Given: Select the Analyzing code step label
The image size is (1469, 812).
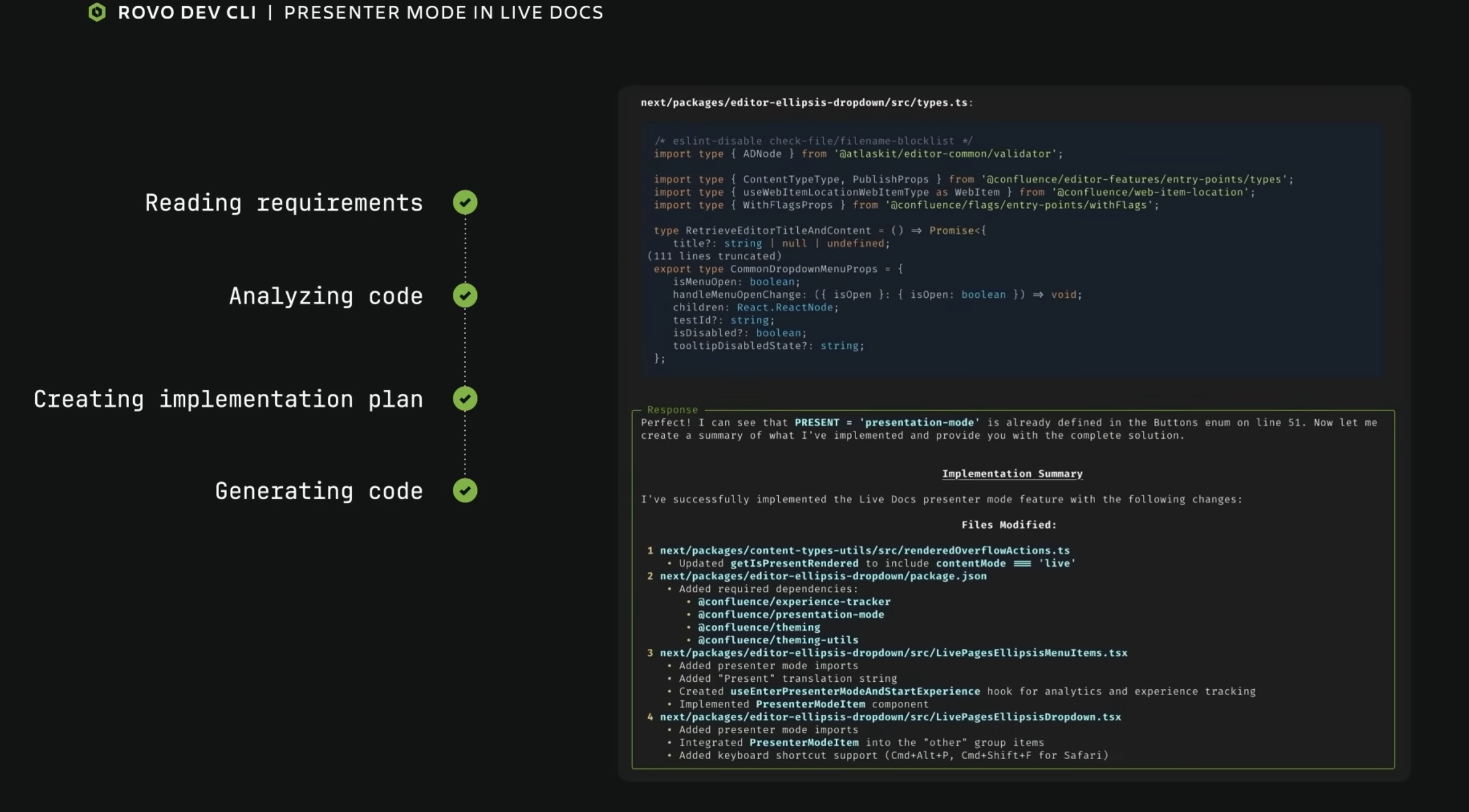Looking at the screenshot, I should coord(325,296).
